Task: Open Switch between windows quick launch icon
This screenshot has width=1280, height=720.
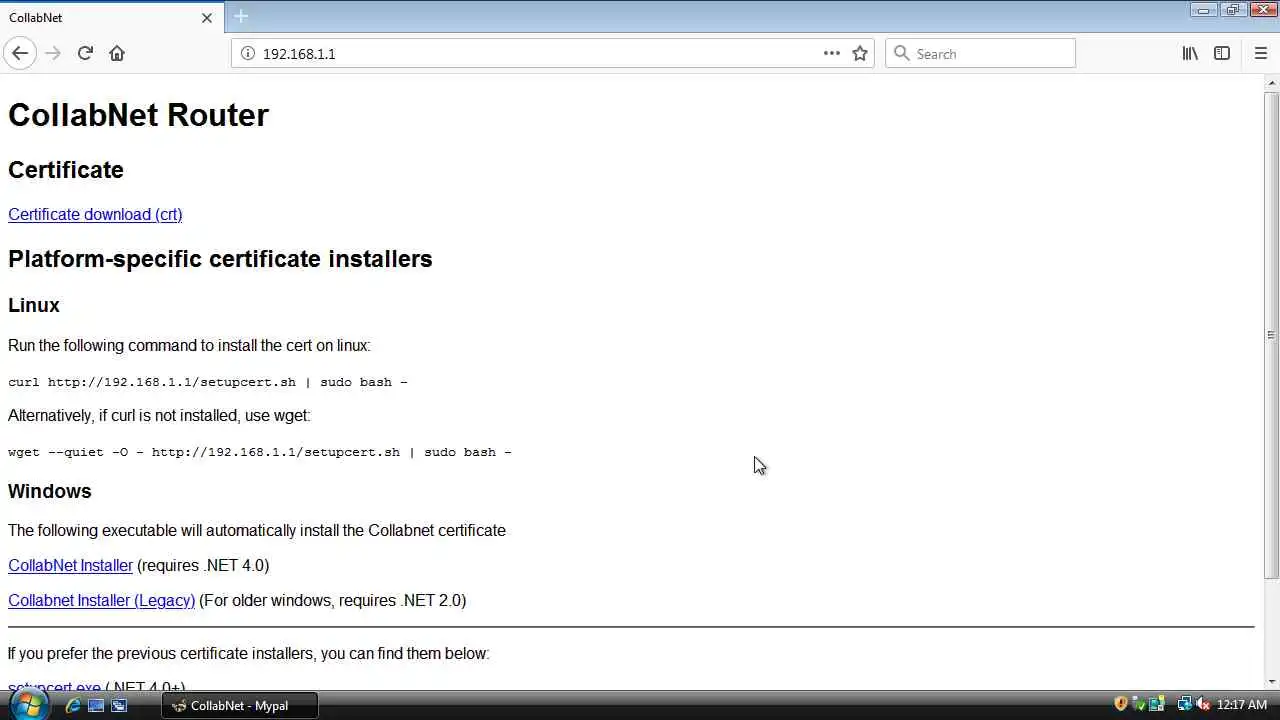Action: [119, 705]
